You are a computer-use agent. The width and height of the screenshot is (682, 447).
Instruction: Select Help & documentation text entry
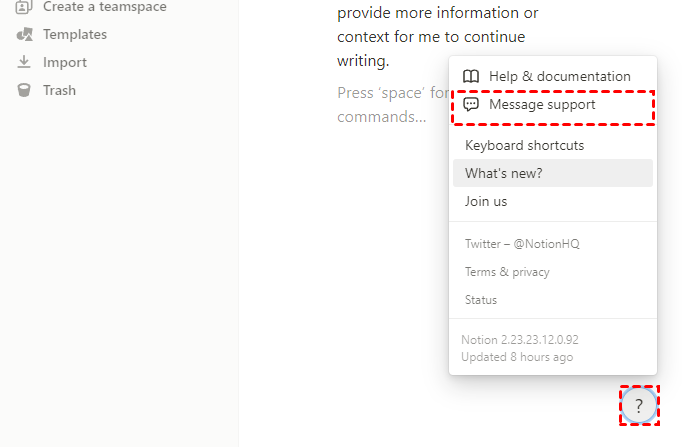[559, 76]
